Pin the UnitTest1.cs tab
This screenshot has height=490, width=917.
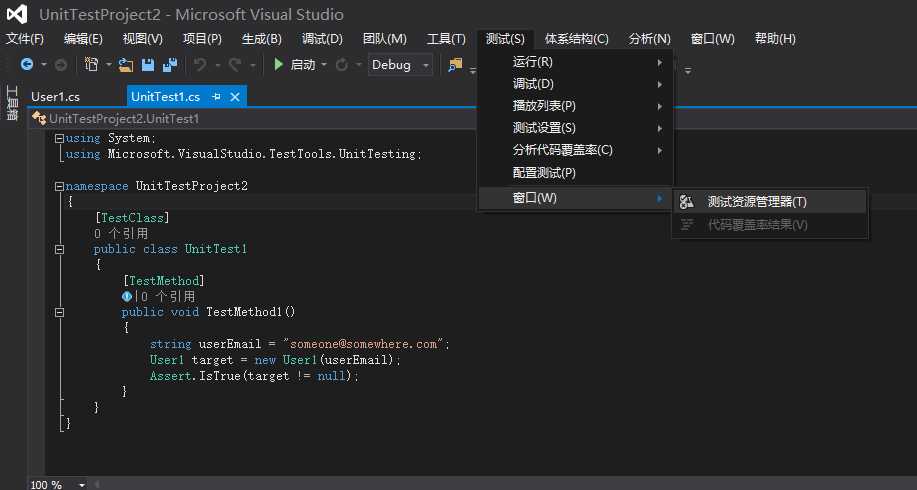click(216, 96)
